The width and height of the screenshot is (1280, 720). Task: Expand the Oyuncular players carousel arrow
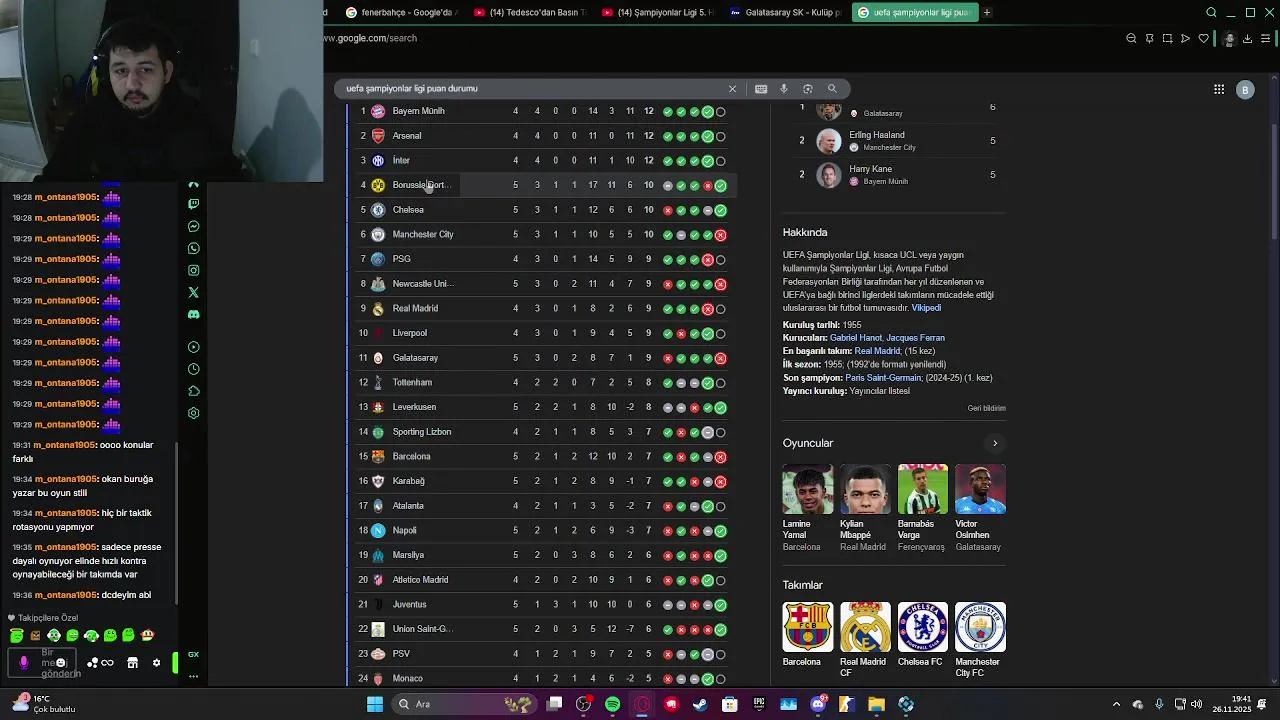click(994, 443)
